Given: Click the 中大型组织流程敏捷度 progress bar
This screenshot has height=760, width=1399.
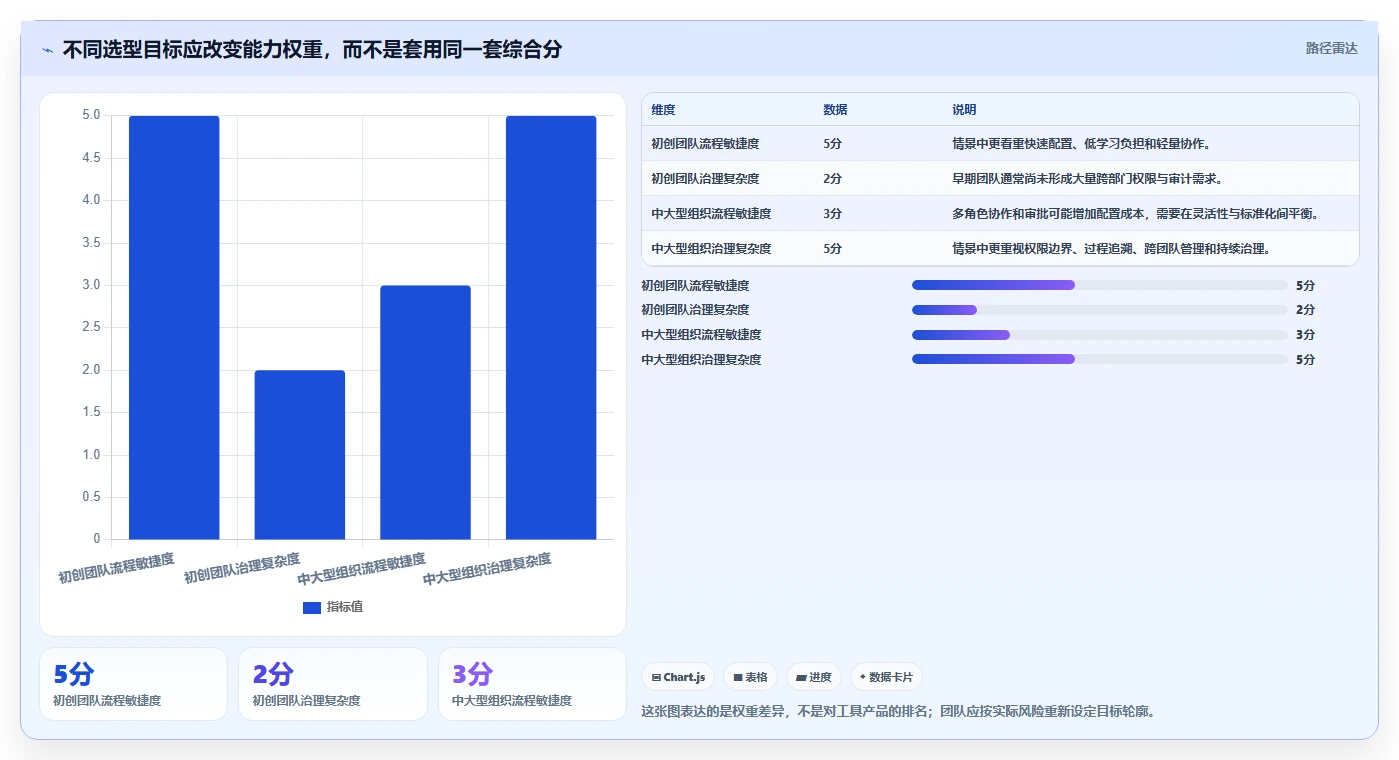Looking at the screenshot, I should click(x=1100, y=335).
